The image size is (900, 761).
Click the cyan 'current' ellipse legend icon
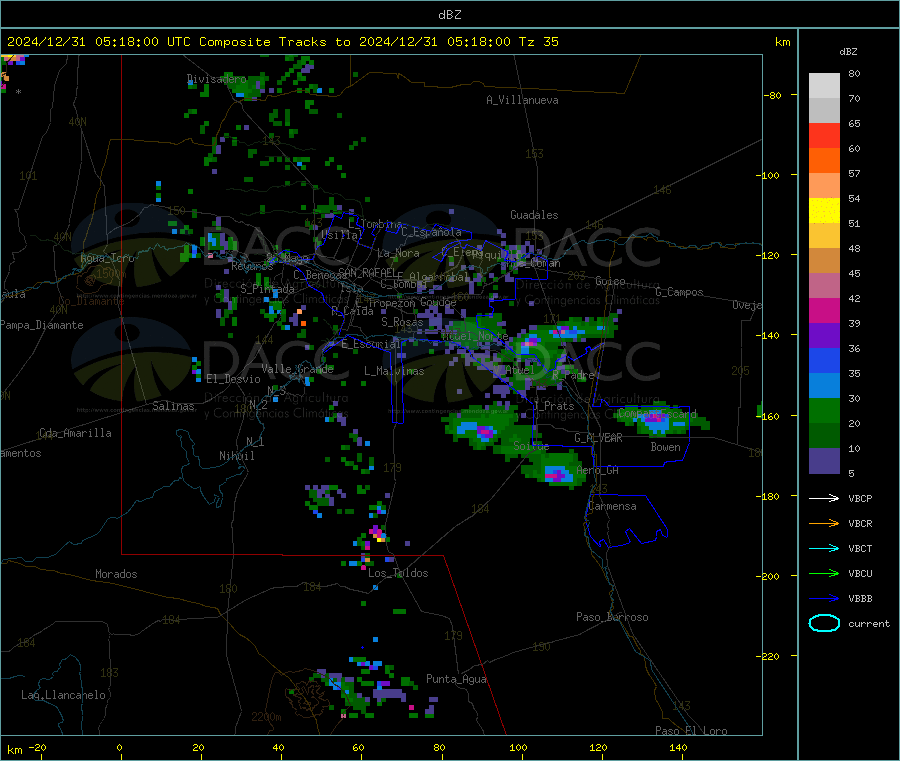click(824, 623)
